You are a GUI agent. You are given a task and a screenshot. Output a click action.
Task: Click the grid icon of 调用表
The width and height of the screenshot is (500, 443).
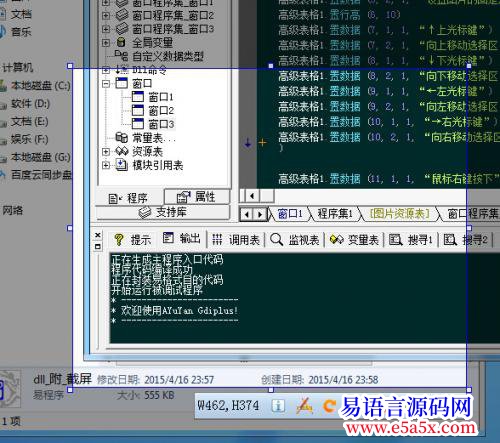coord(217,239)
